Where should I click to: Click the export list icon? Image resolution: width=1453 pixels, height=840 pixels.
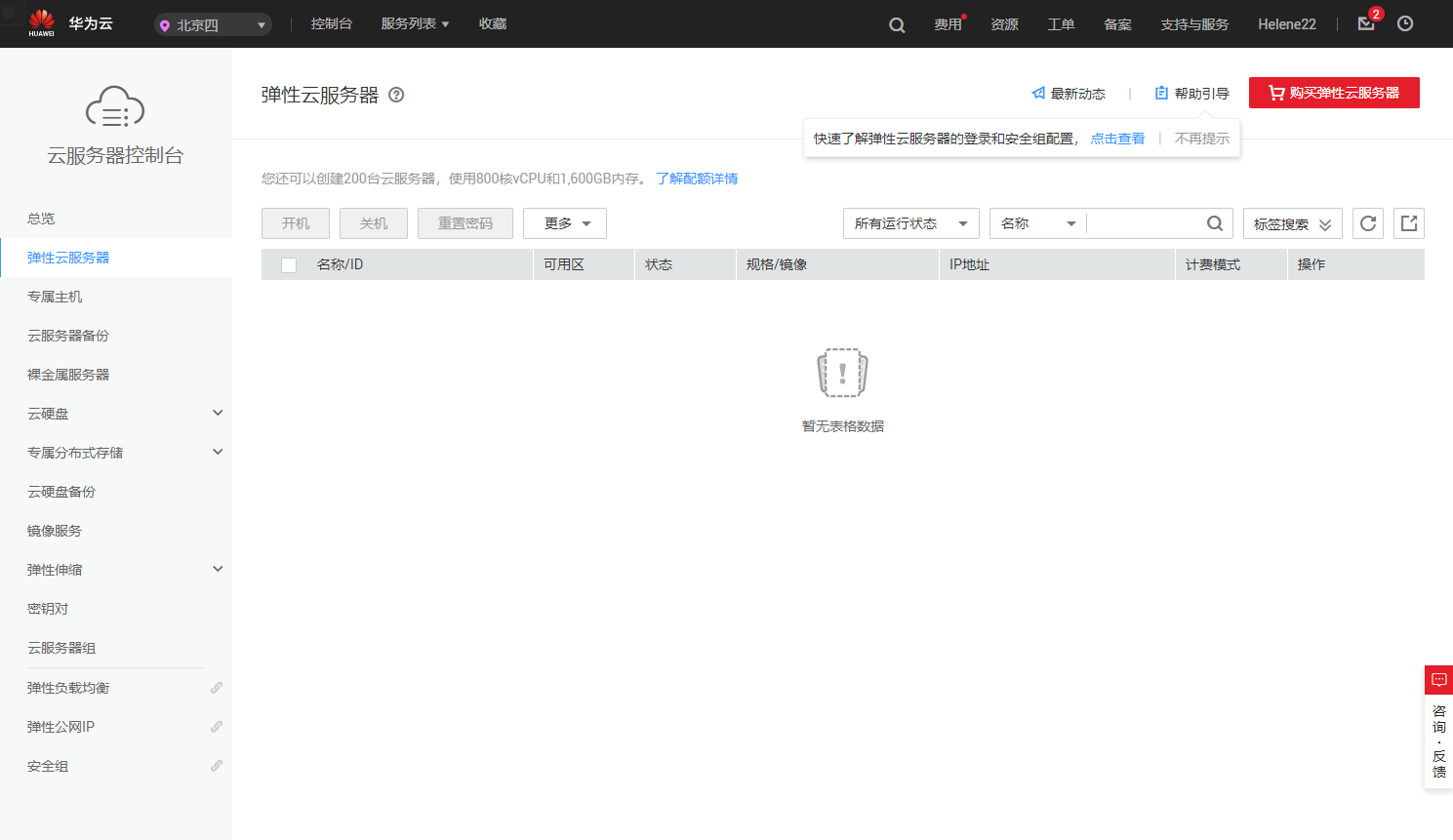1409,223
